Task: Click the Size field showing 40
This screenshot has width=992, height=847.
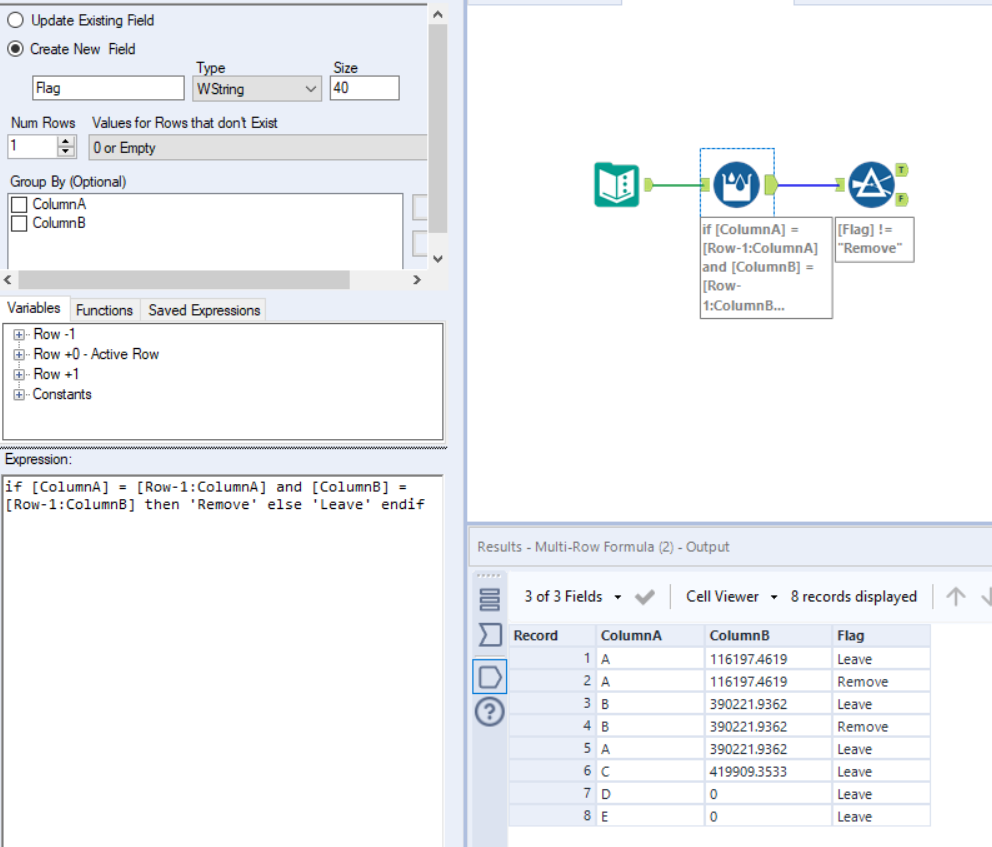Action: click(364, 88)
